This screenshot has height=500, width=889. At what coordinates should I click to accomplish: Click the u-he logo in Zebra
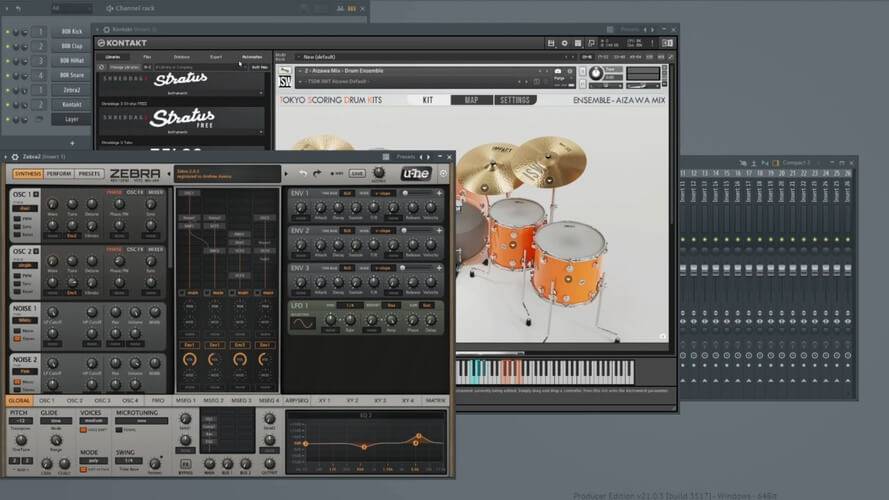(x=416, y=173)
